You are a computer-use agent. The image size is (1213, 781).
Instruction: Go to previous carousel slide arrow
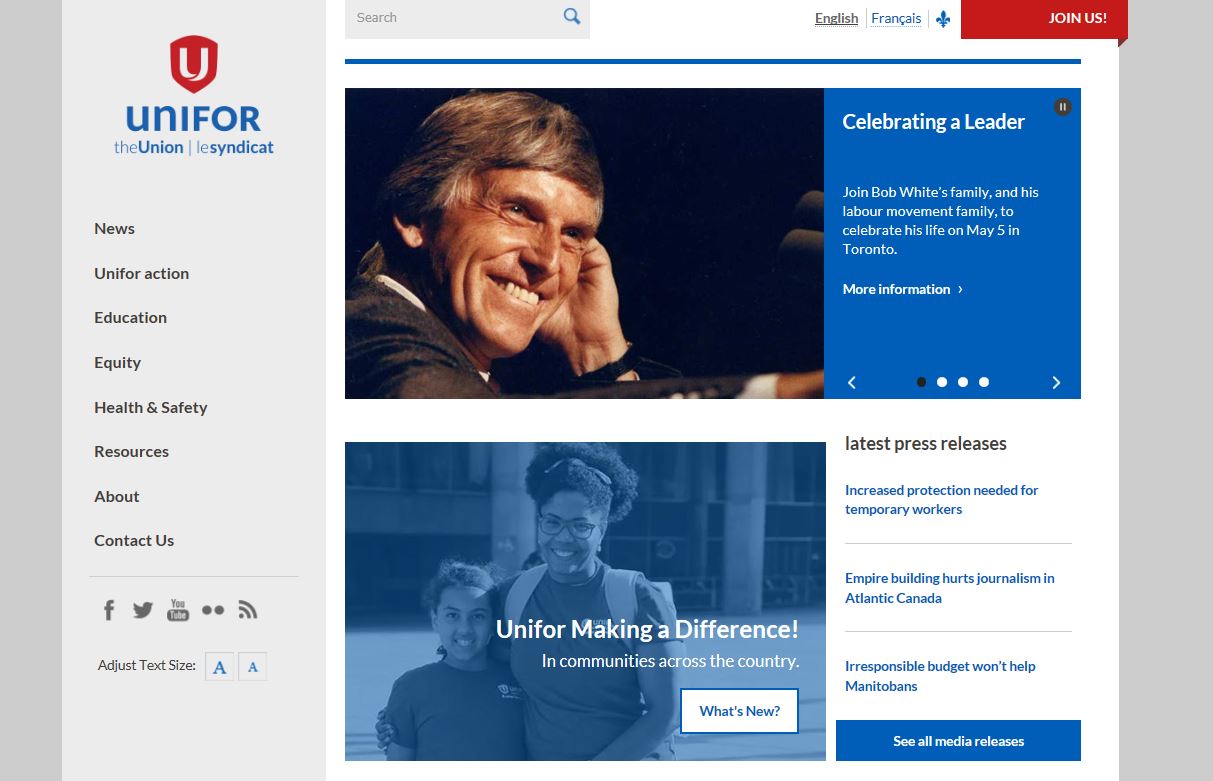click(852, 382)
